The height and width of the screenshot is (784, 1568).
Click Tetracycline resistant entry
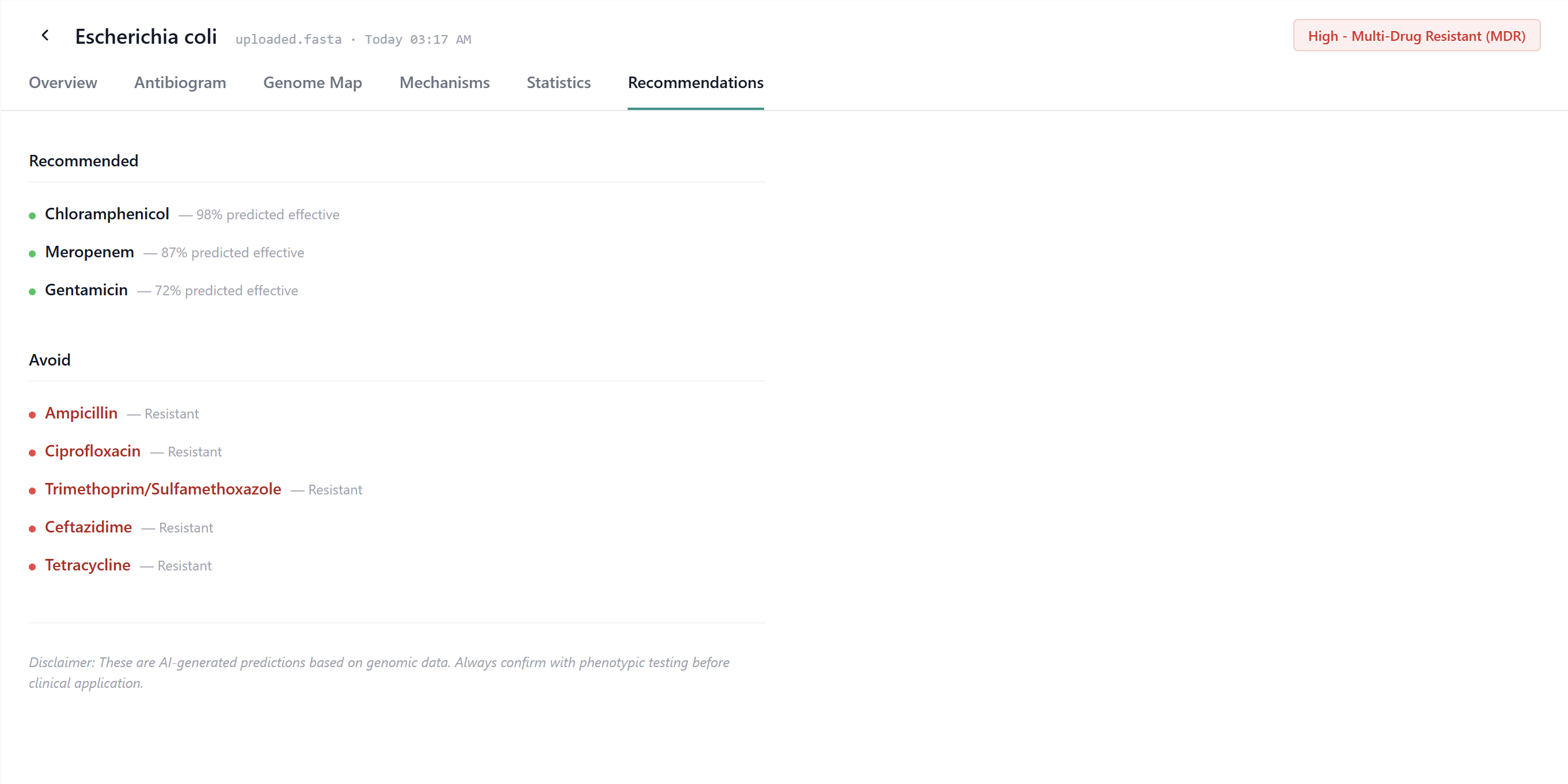point(88,565)
